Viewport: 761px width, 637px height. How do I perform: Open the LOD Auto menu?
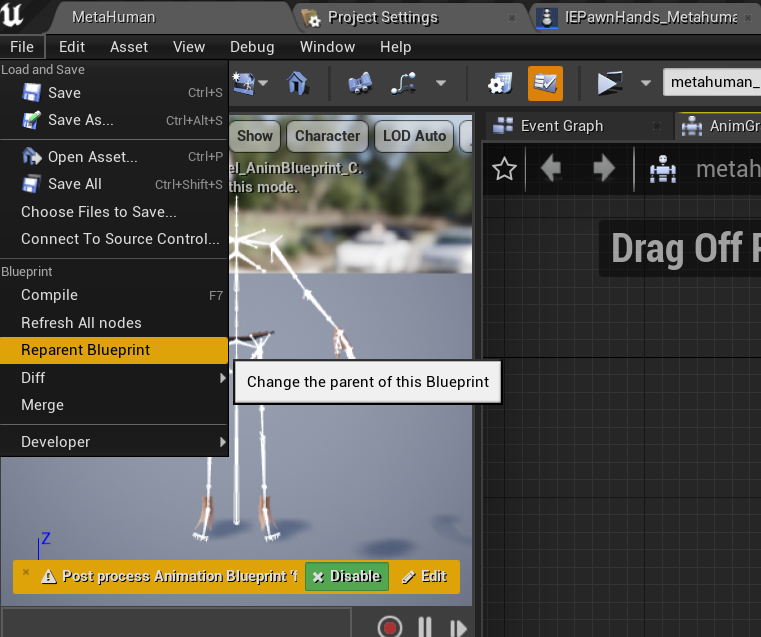[414, 136]
